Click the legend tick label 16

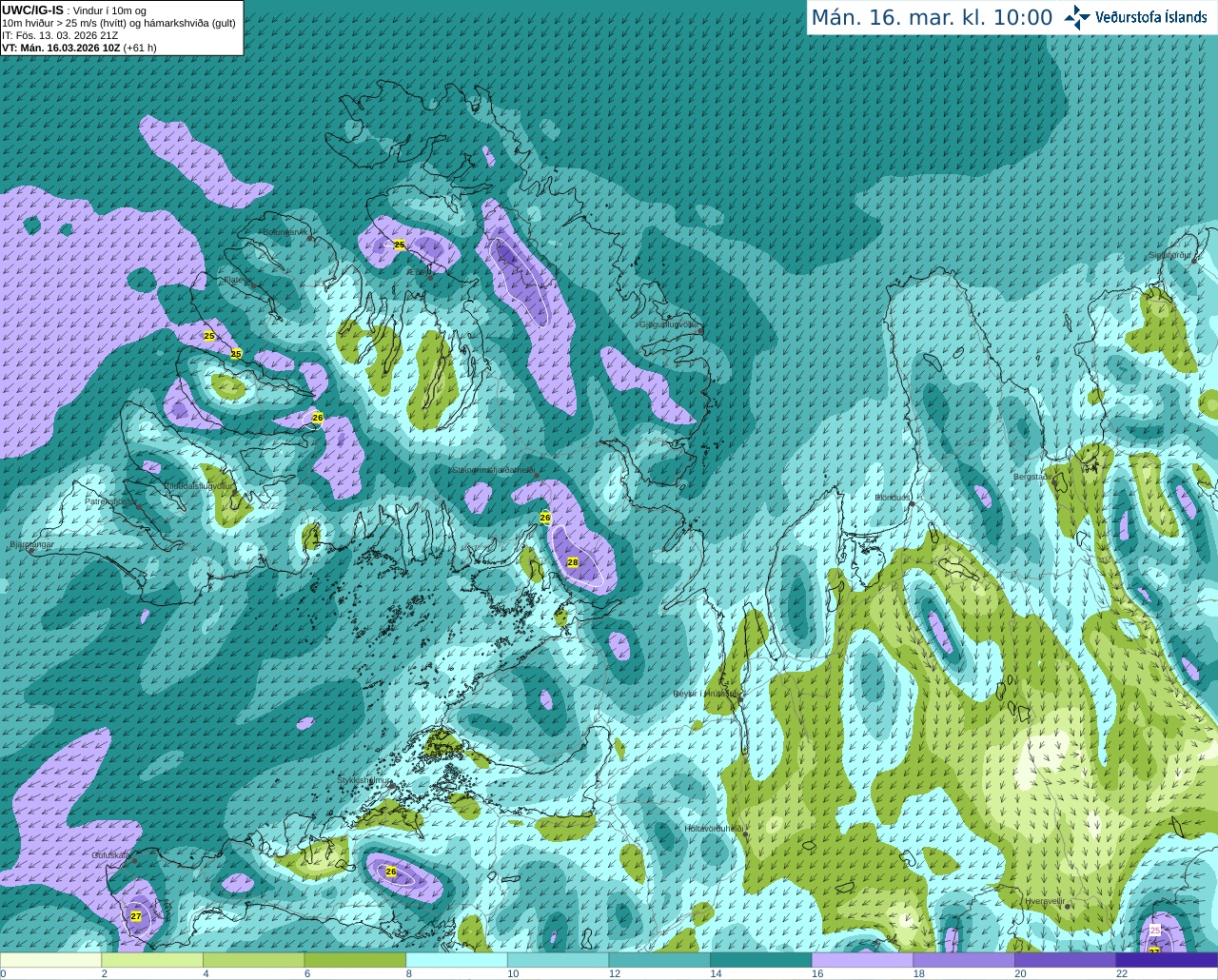pos(816,973)
